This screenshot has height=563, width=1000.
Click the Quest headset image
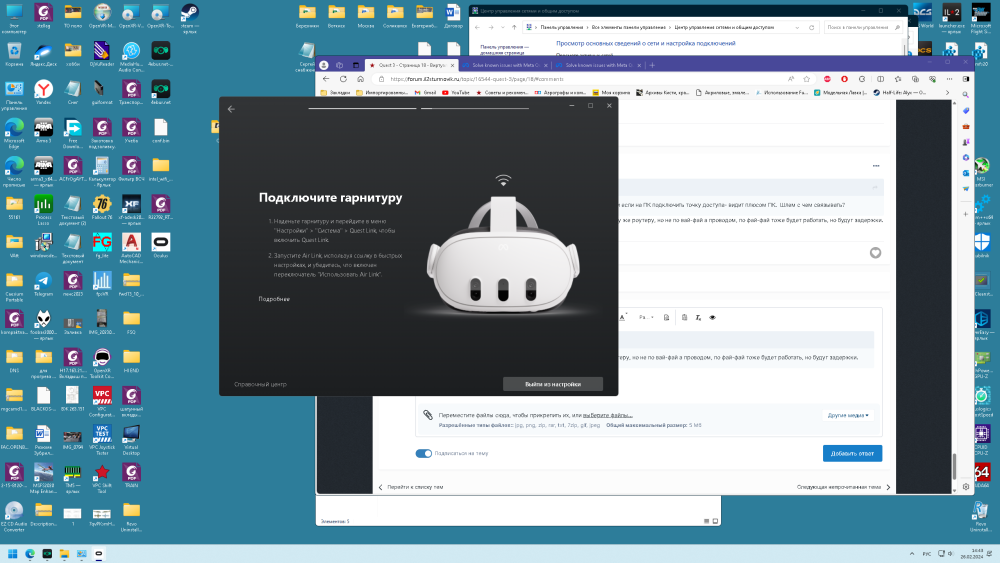(503, 255)
